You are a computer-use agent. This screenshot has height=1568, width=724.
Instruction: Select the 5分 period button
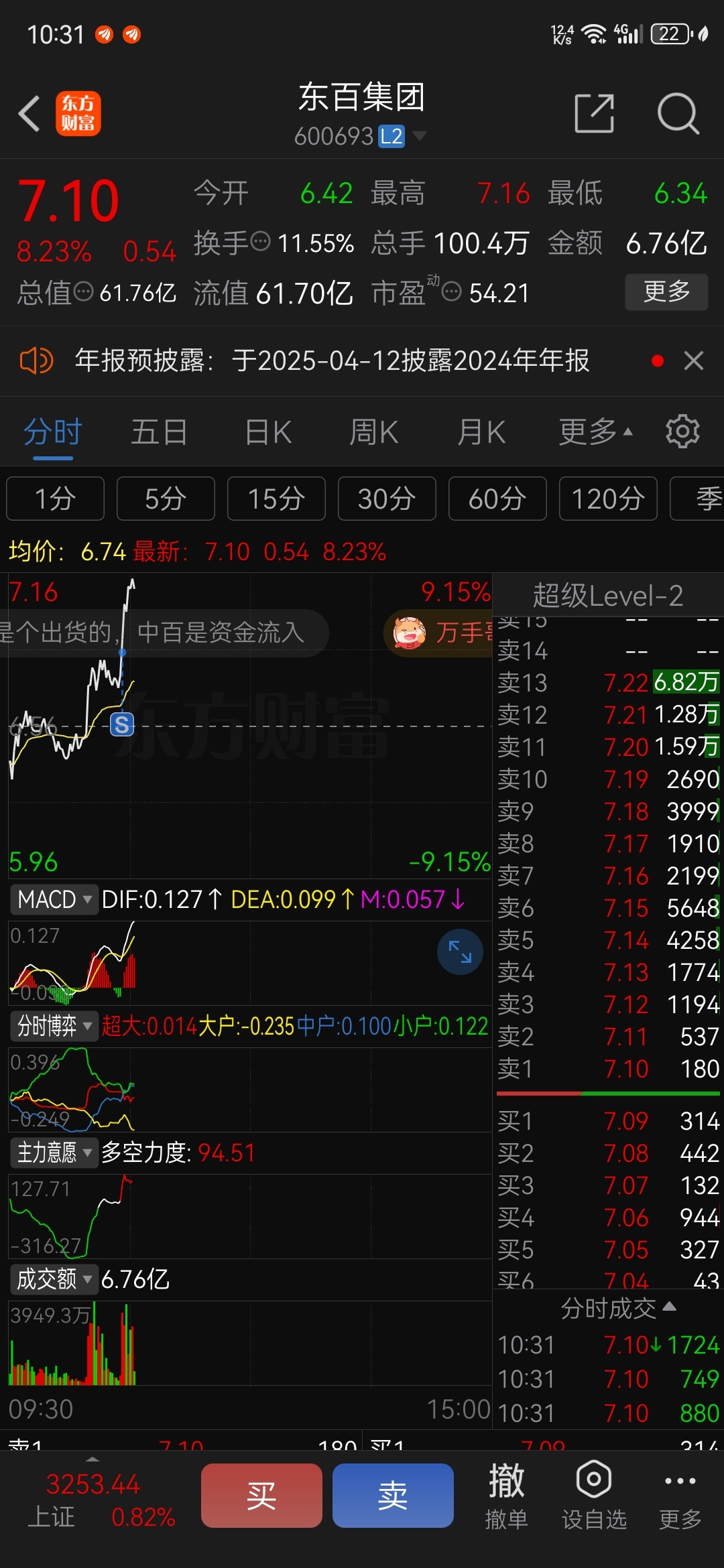[x=166, y=499]
